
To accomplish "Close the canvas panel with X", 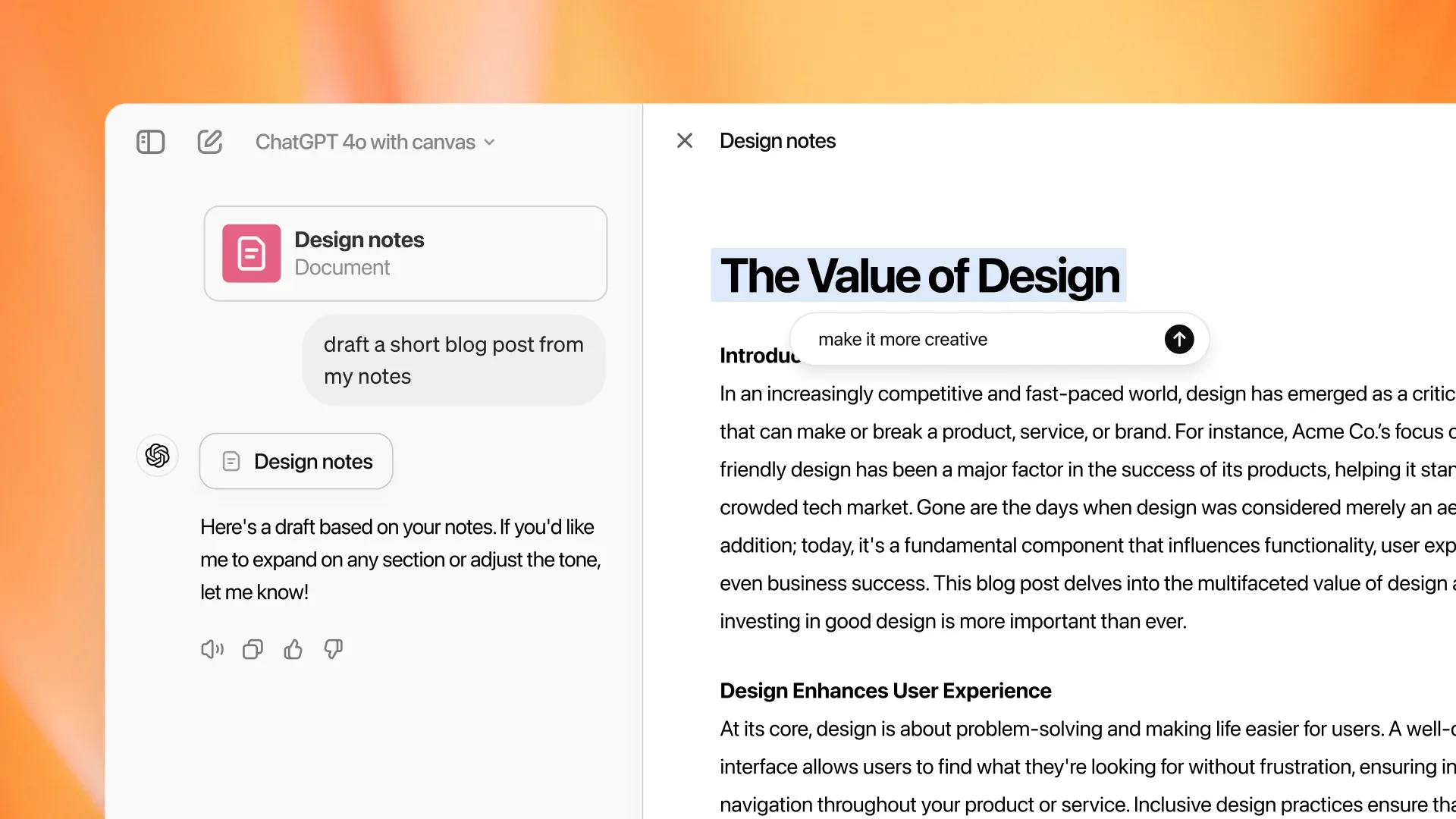I will [x=684, y=140].
